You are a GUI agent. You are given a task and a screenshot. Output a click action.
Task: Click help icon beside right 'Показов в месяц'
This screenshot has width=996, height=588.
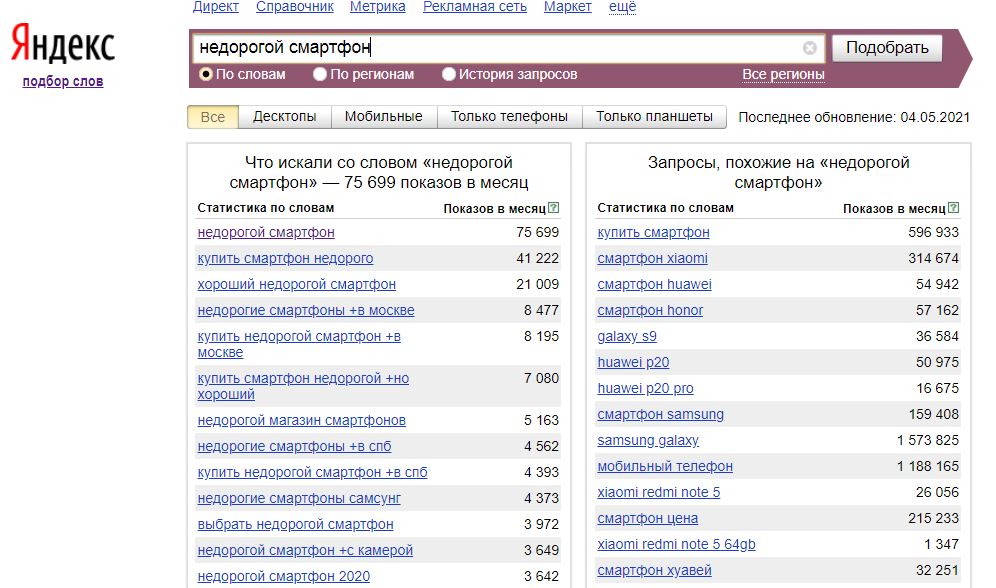pyautogui.click(x=954, y=208)
